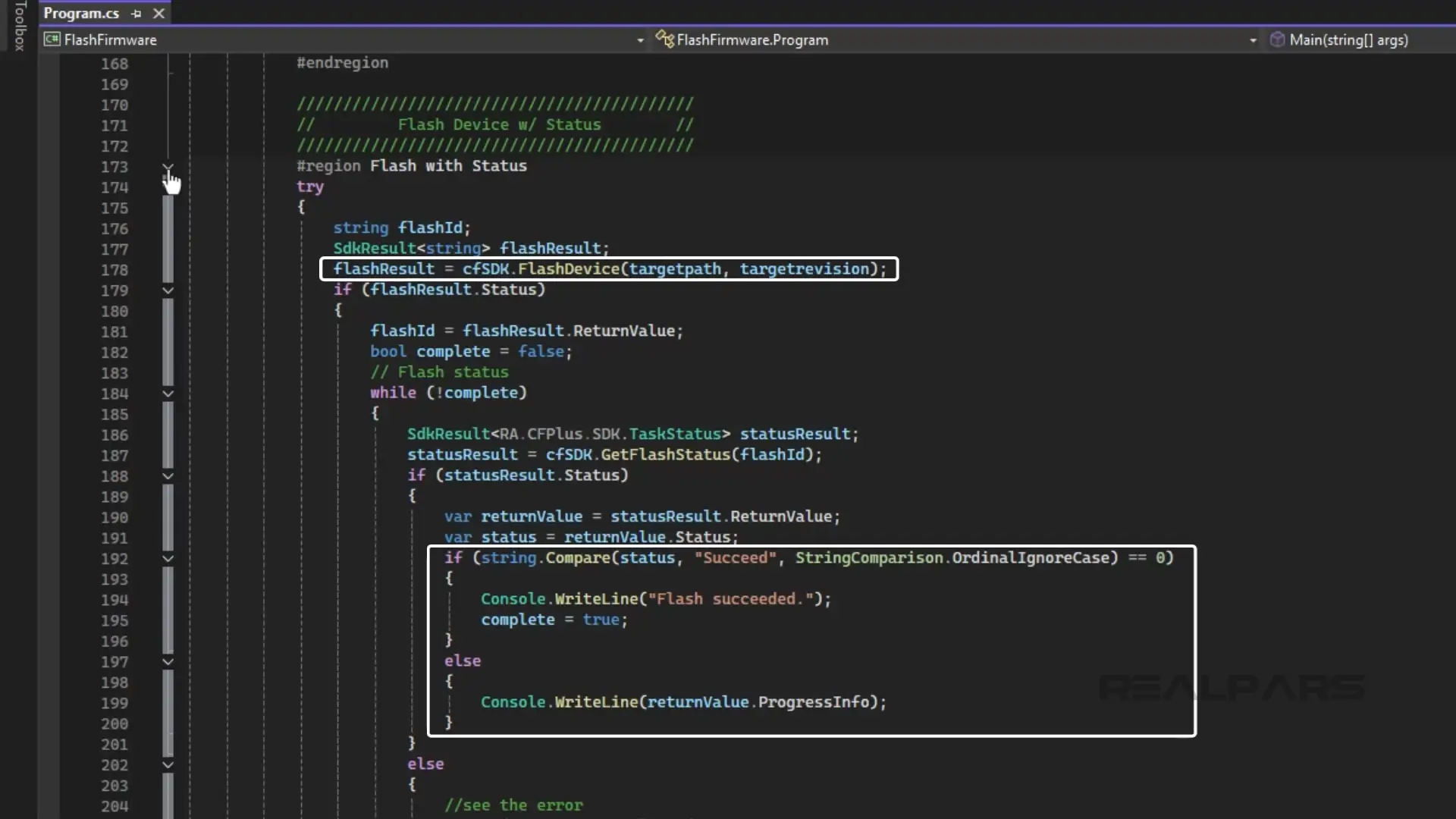
Task: Click the FlashDevice method call
Action: tap(569, 269)
